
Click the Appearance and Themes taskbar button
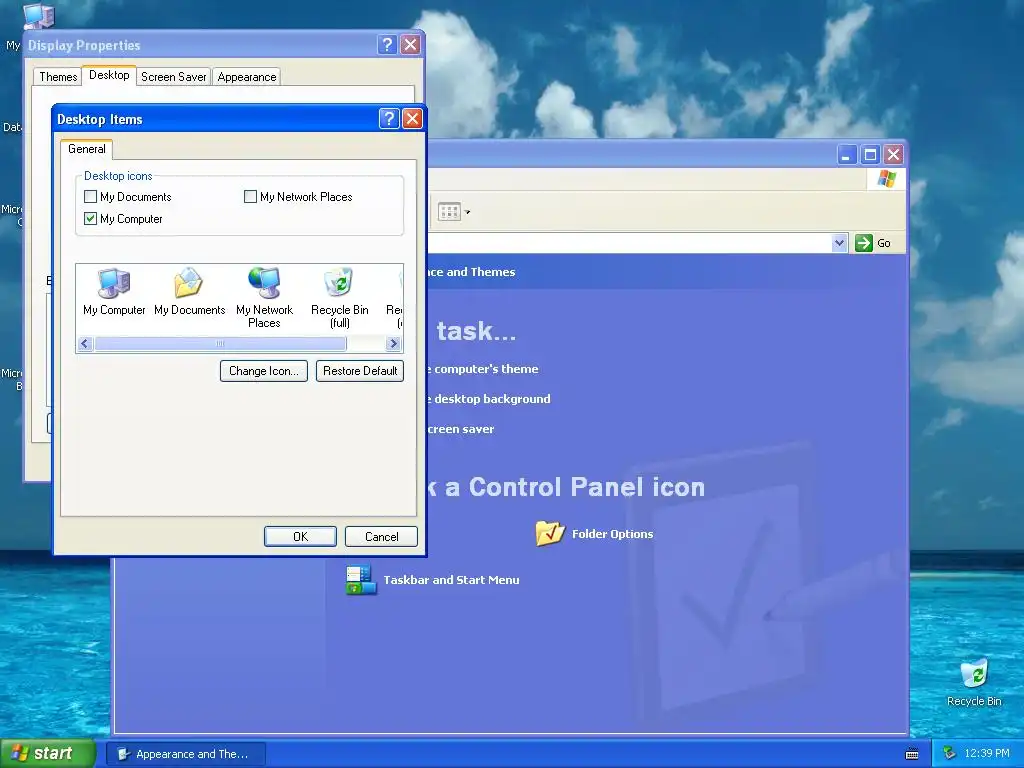click(186, 754)
